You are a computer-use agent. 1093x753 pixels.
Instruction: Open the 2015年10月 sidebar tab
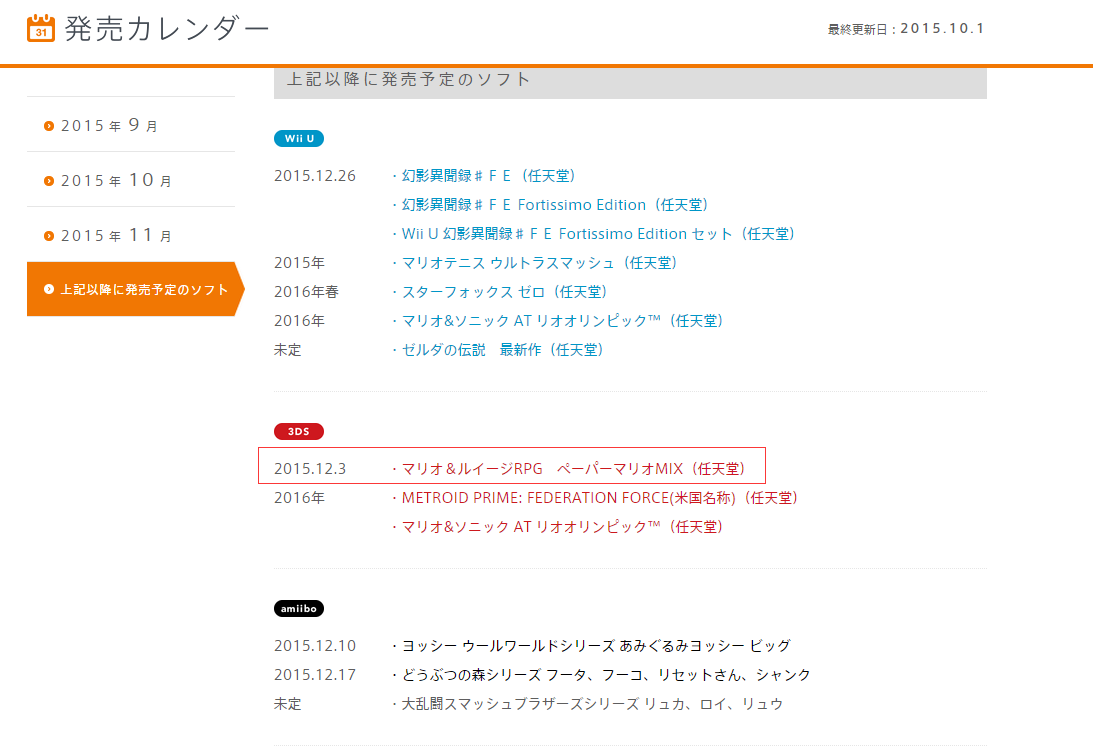(x=131, y=179)
